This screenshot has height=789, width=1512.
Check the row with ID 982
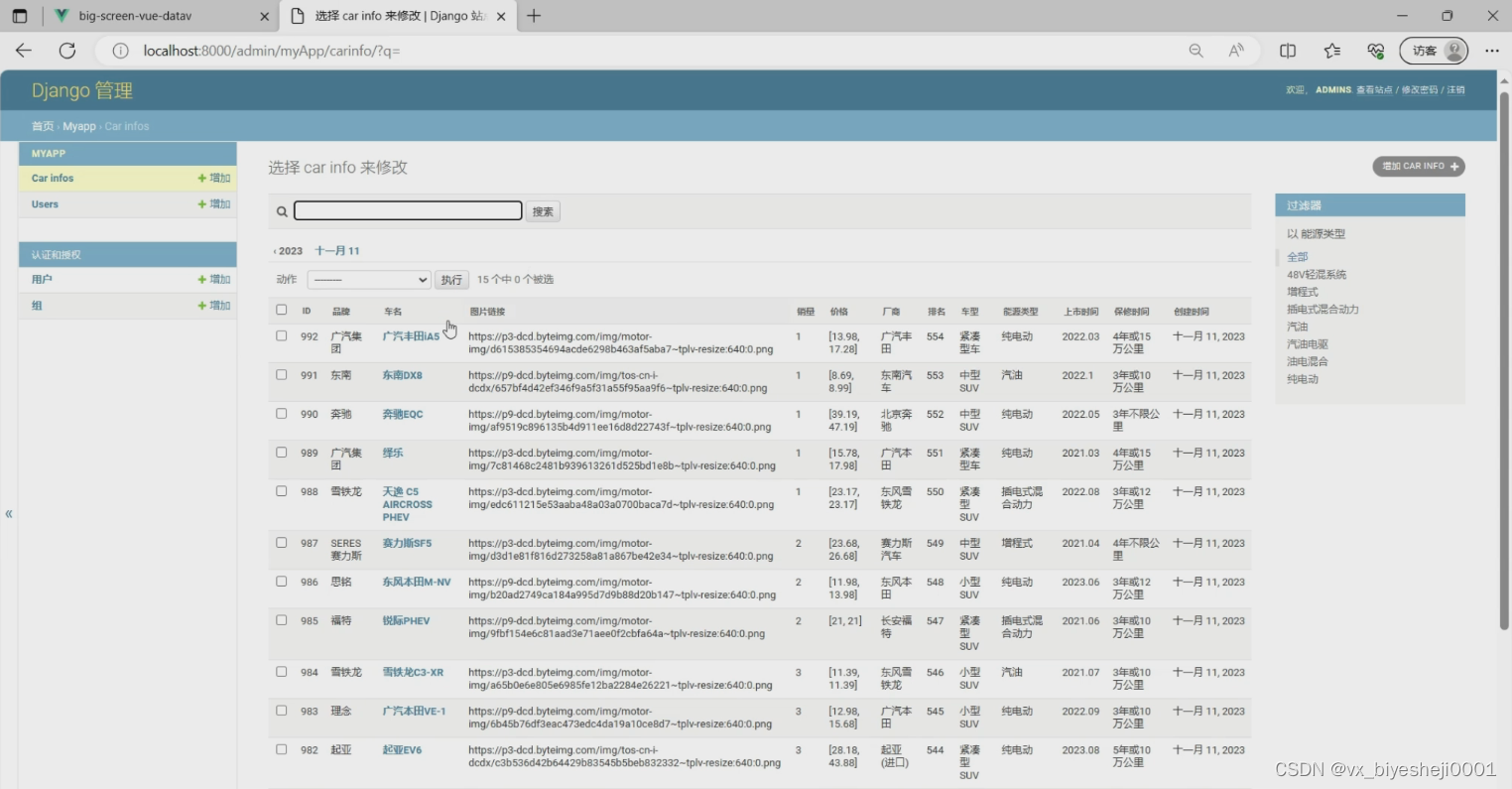point(282,748)
